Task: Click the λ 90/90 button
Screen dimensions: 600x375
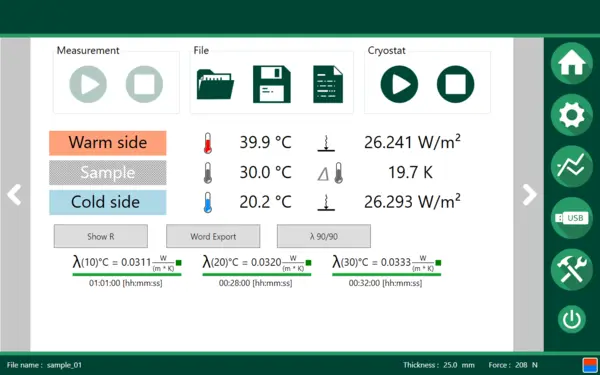Action: (324, 236)
